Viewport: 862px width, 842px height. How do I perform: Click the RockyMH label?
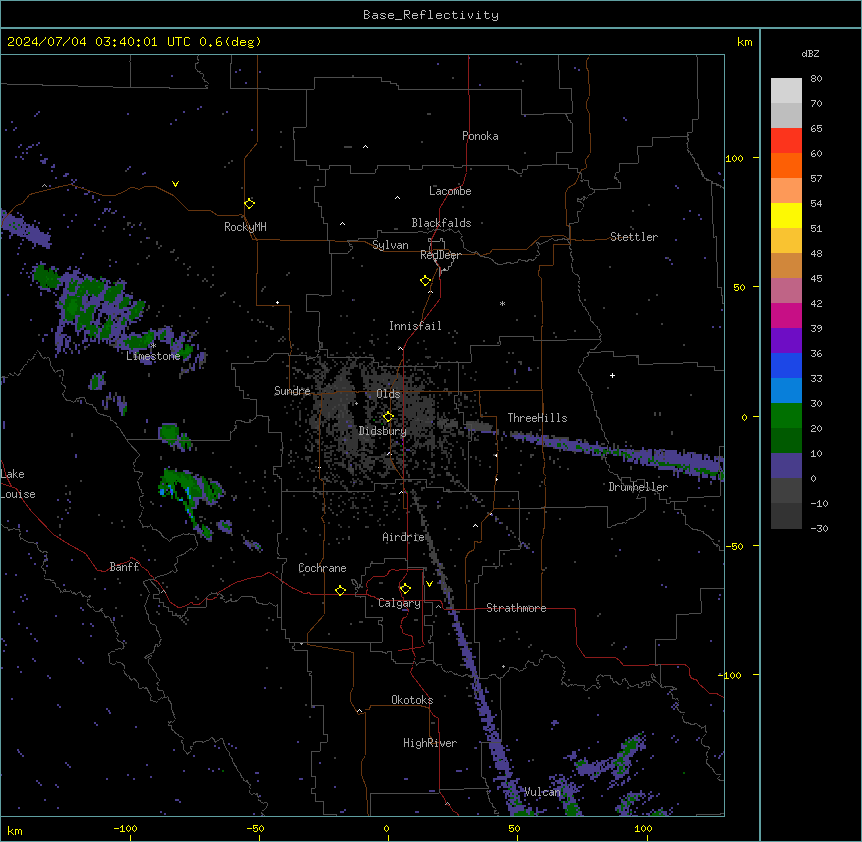coord(245,227)
